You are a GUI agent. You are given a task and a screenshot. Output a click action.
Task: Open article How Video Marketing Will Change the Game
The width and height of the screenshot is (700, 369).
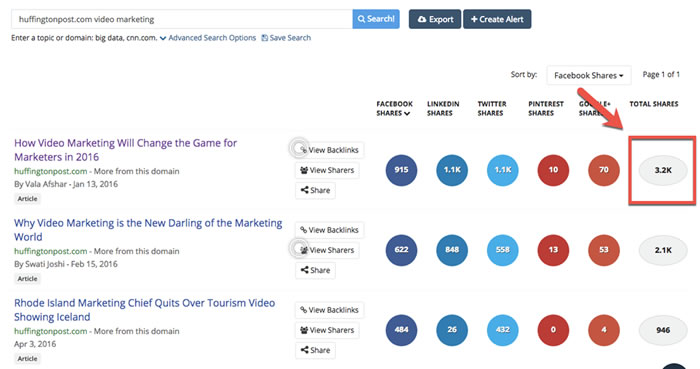(x=125, y=150)
